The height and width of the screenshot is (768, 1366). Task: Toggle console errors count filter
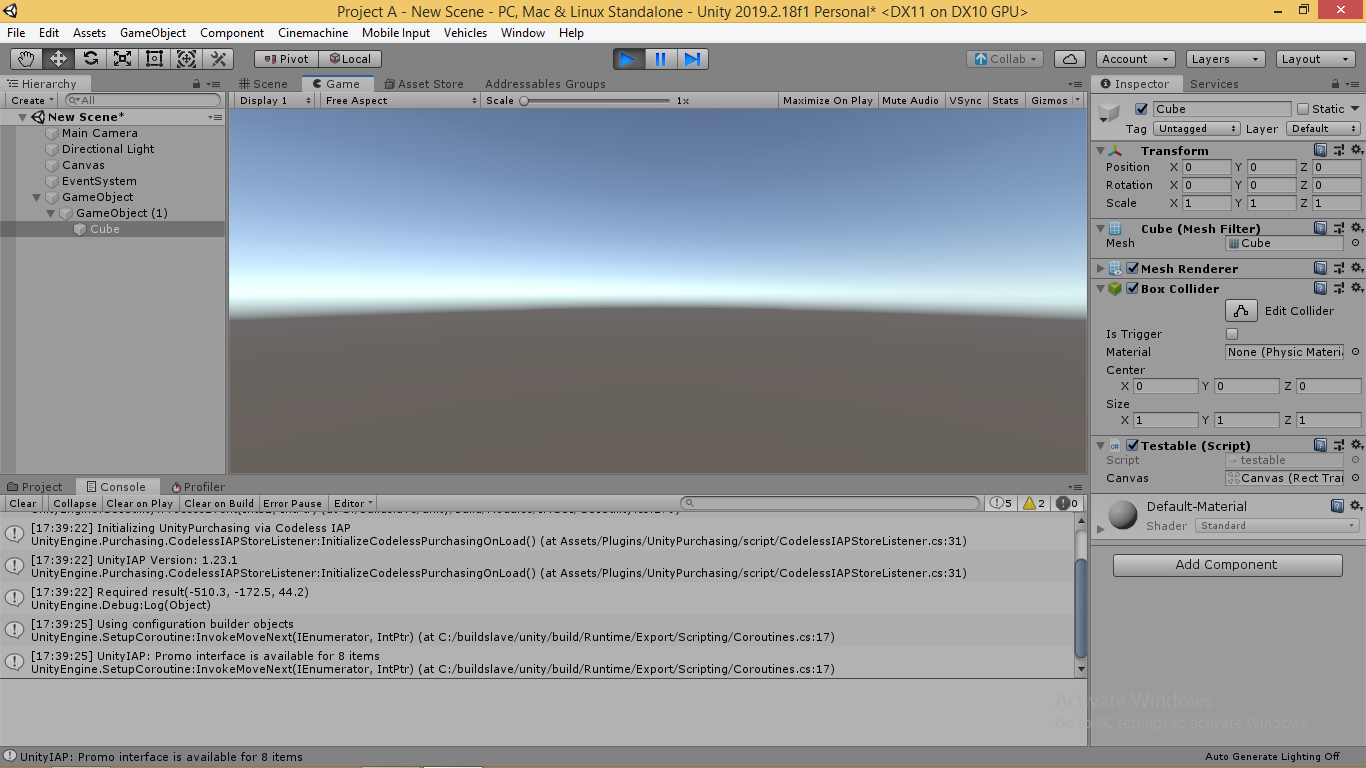pyautogui.click(x=1067, y=503)
